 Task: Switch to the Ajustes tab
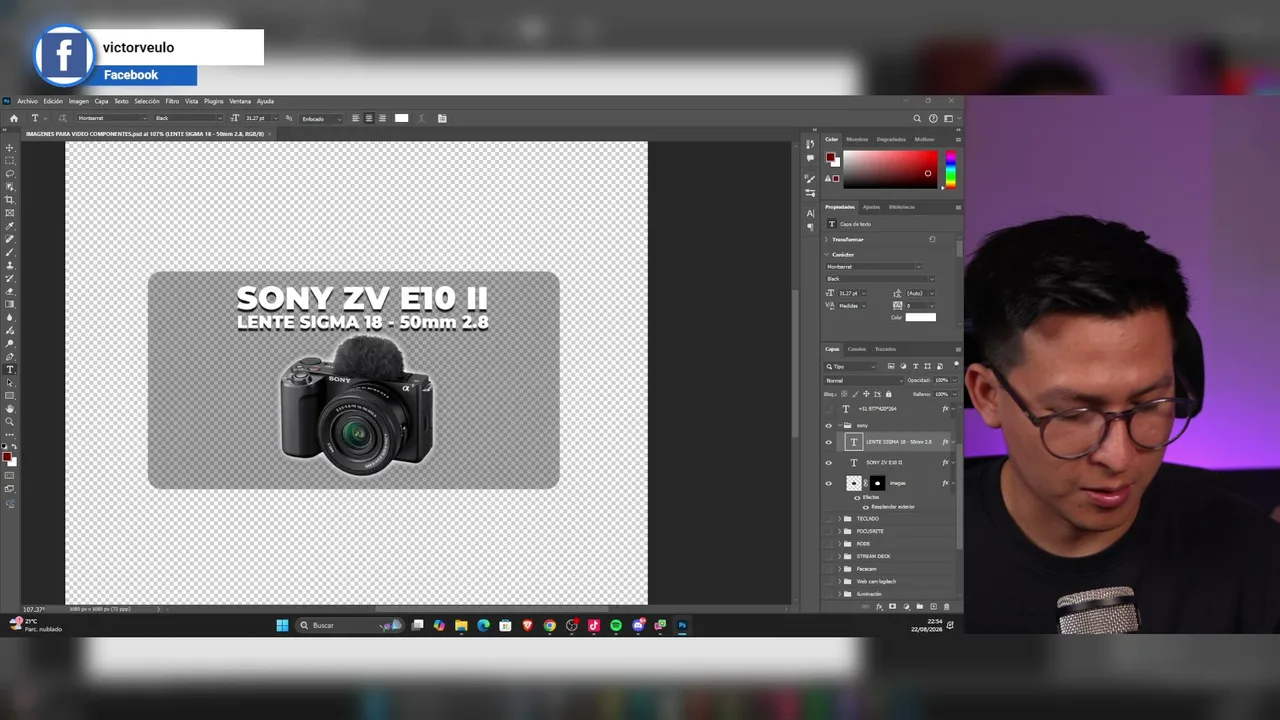pyautogui.click(x=871, y=207)
